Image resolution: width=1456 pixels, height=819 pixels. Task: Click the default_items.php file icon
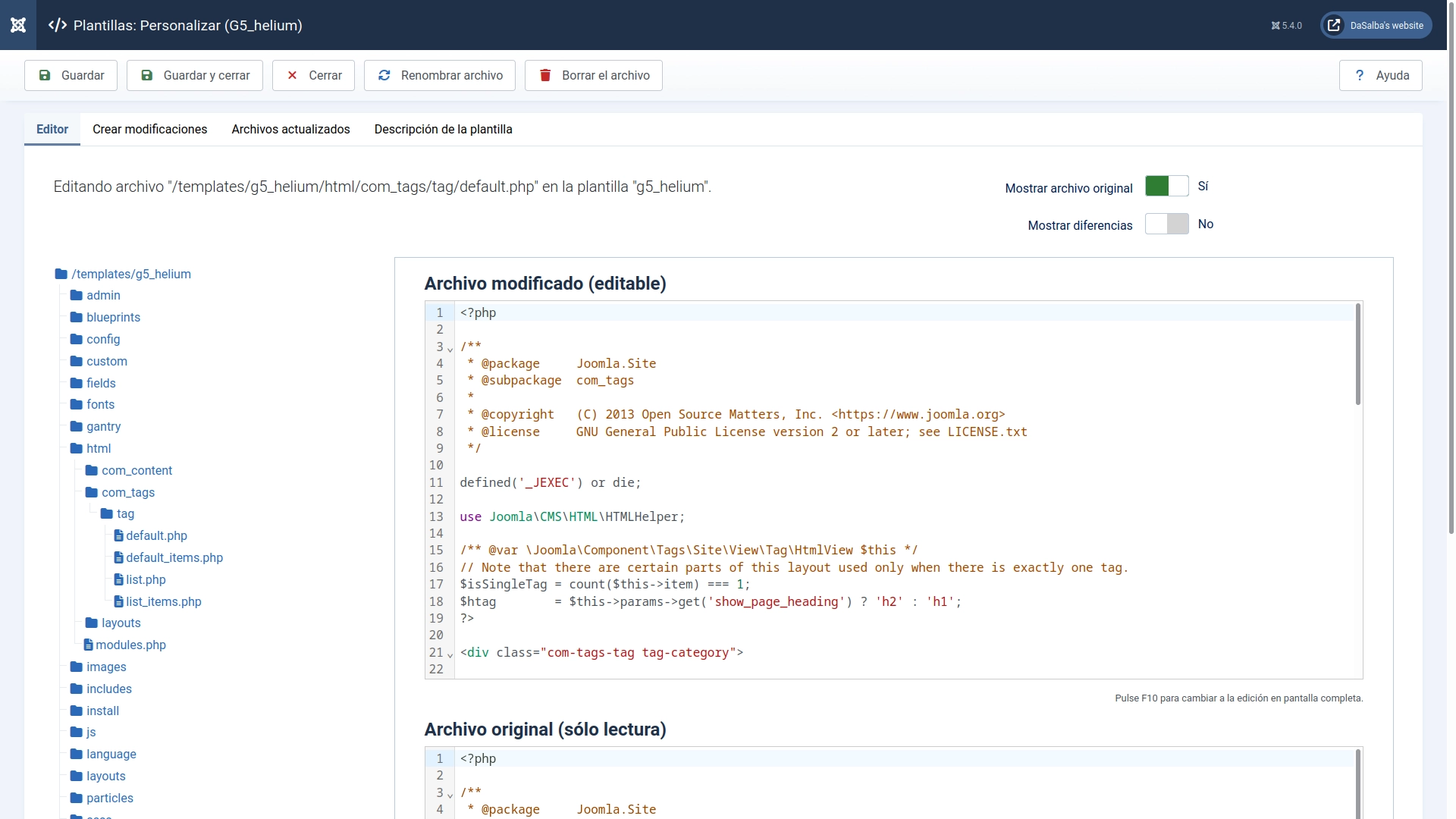(x=118, y=557)
